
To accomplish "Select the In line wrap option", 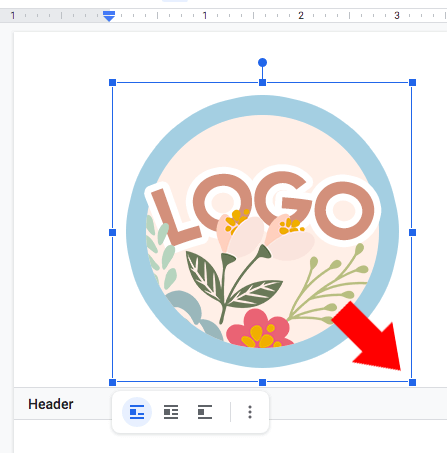I will pyautogui.click(x=137, y=412).
